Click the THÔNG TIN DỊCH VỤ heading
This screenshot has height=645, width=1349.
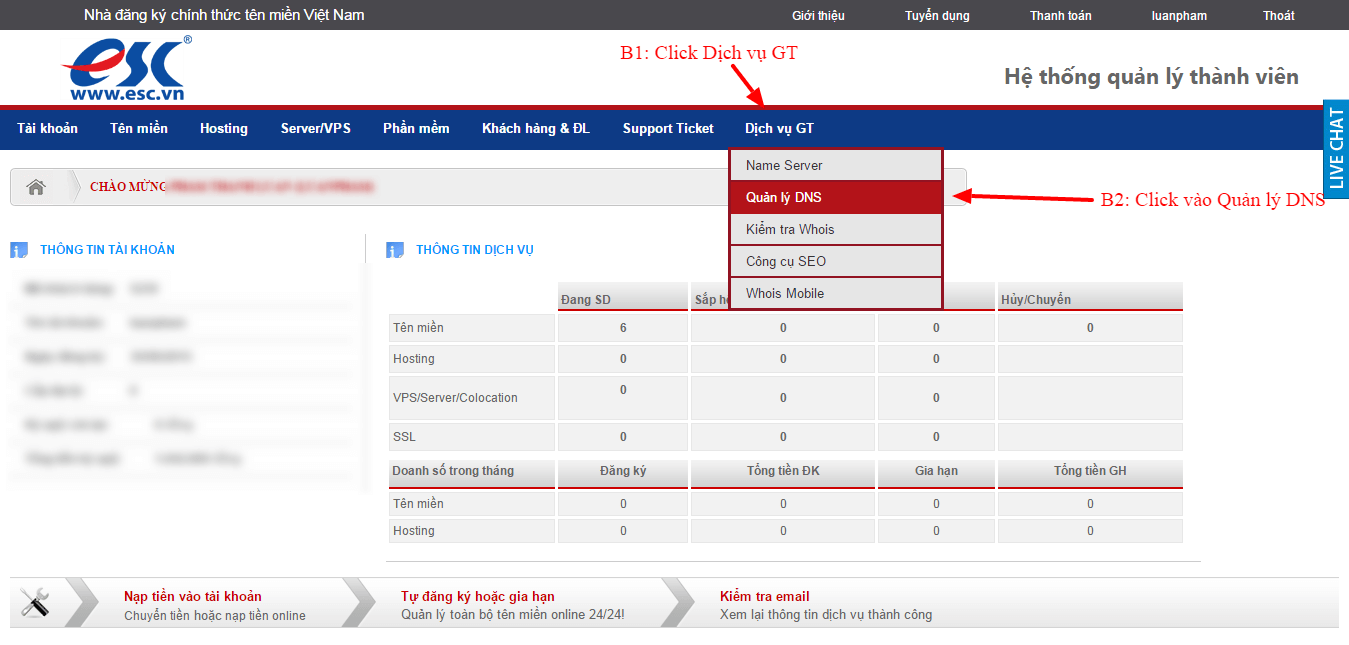[x=475, y=250]
